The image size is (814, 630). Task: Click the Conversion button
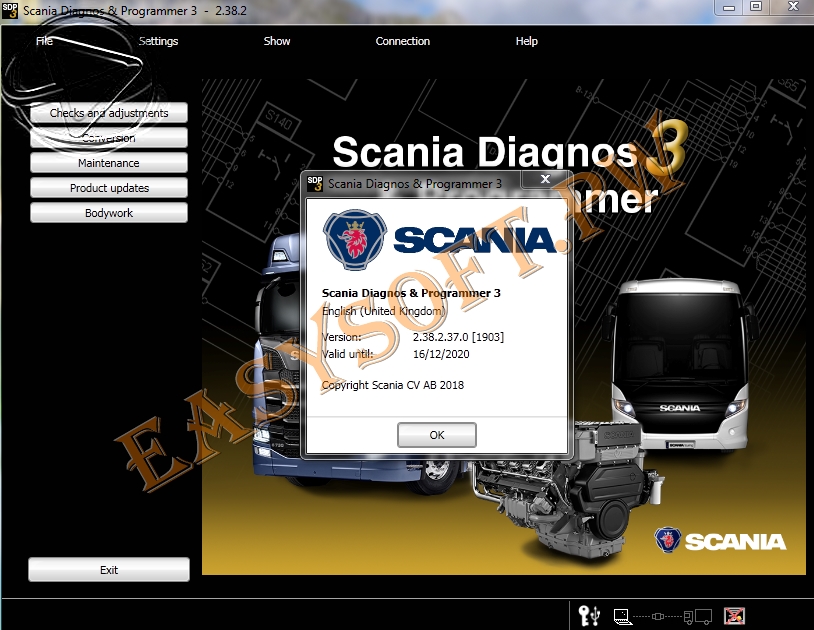109,138
